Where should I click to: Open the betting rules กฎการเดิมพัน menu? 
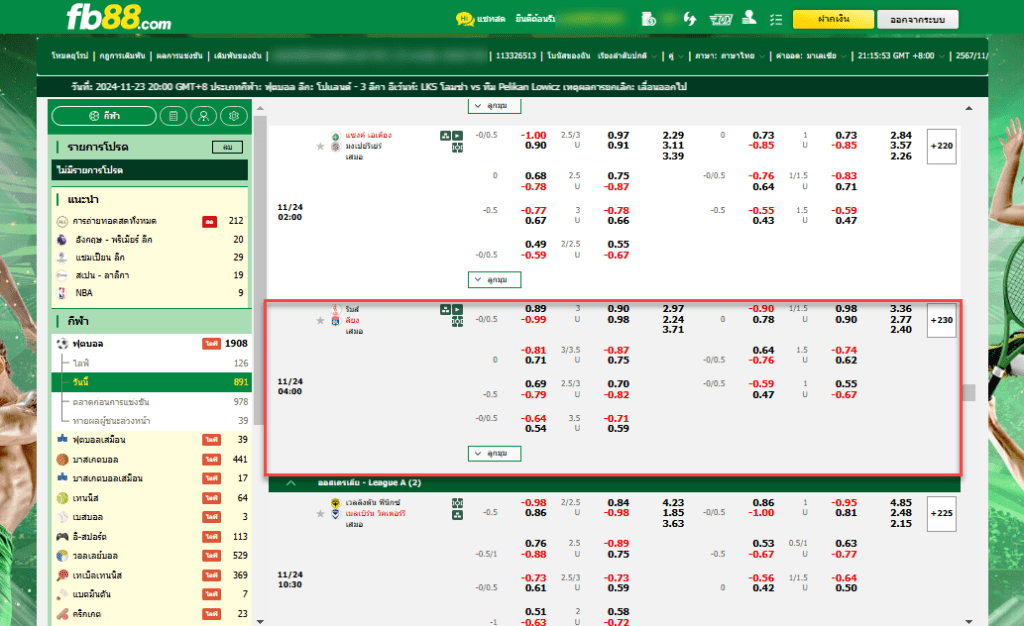[x=122, y=56]
